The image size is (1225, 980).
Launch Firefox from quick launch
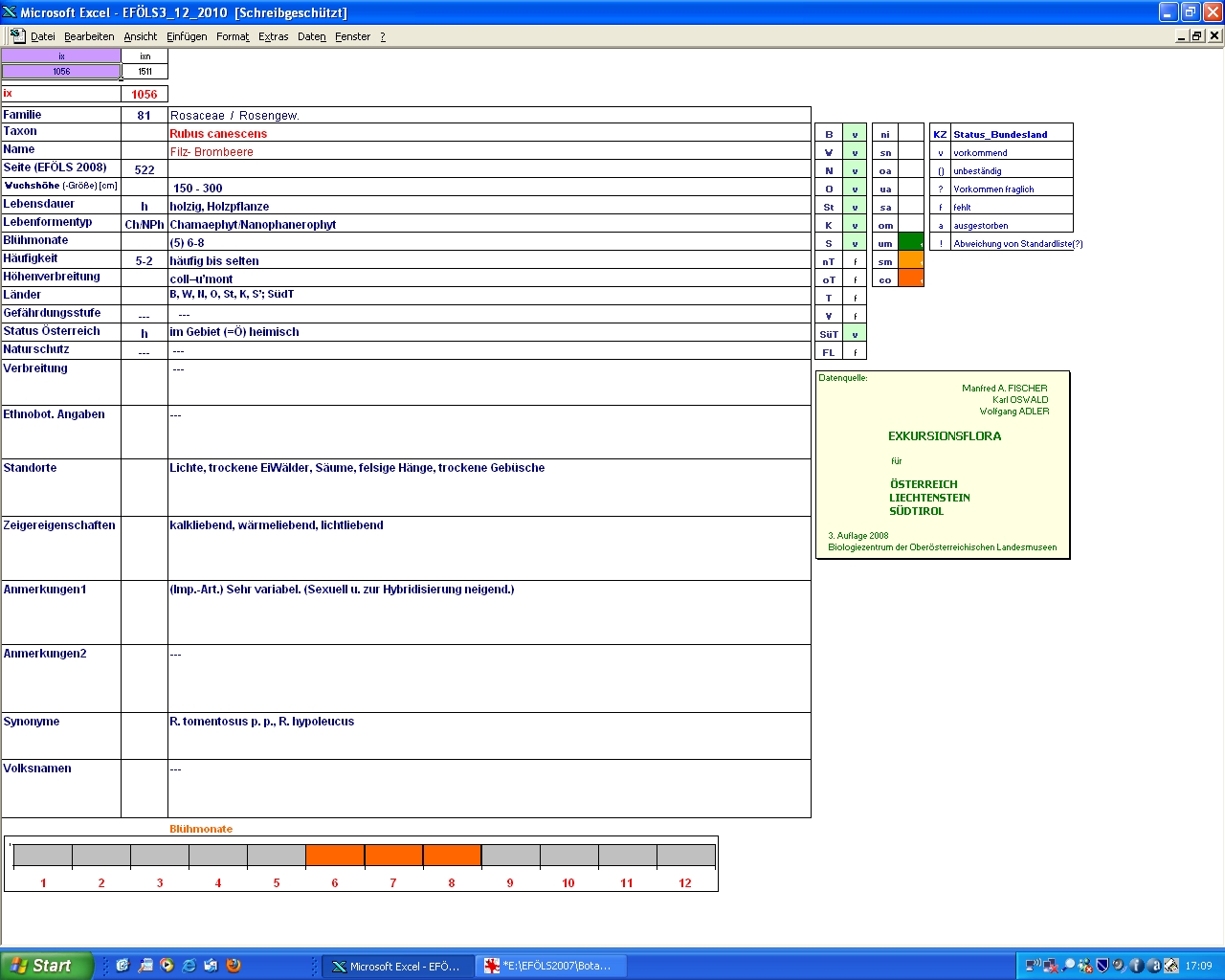tap(233, 966)
